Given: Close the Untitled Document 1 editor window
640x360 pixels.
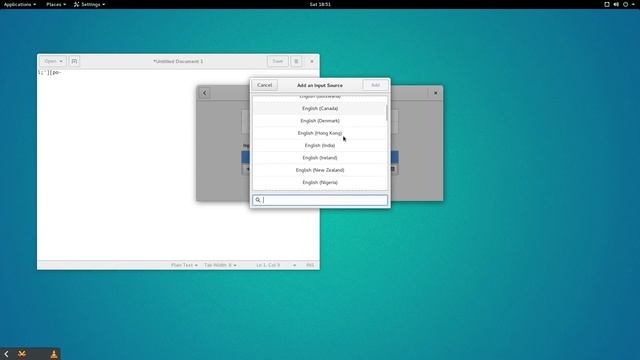Looking at the screenshot, I should pyautogui.click(x=312, y=61).
